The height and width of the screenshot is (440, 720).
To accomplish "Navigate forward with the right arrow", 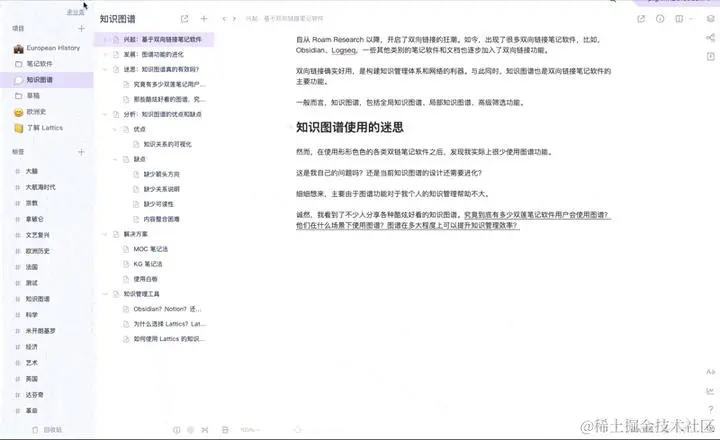I will (234, 19).
